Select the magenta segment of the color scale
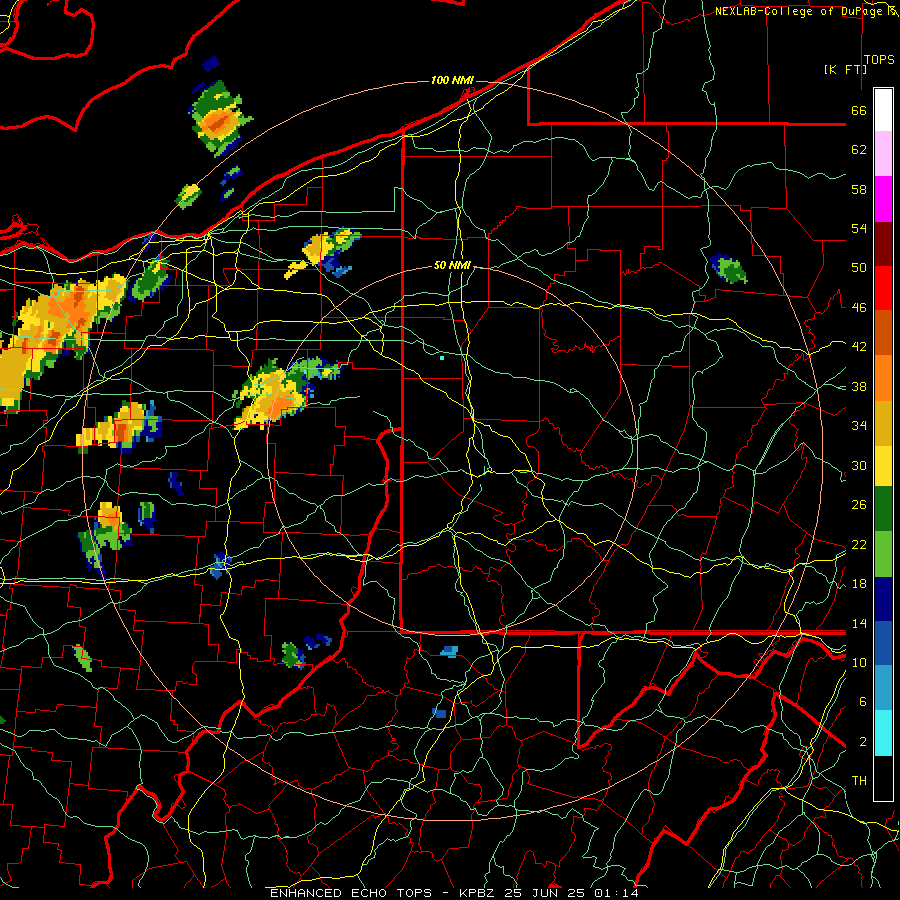 883,199
